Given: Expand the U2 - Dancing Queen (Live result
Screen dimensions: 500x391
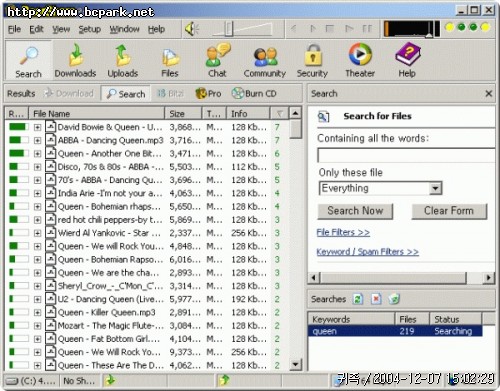Looking at the screenshot, I should coord(37,299).
